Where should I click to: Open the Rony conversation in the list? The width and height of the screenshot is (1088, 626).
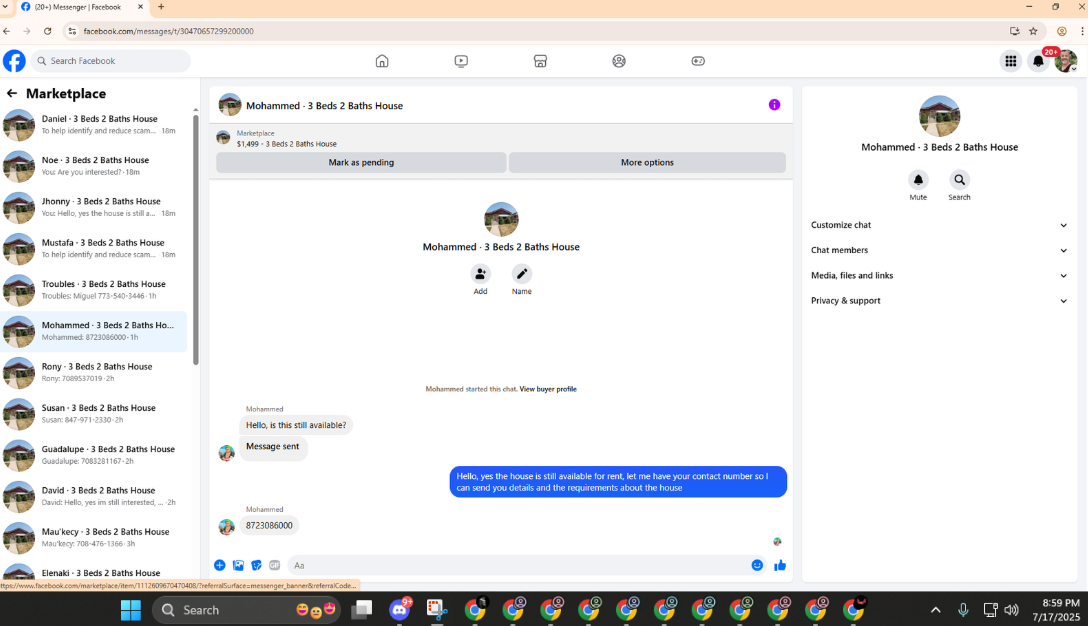tap(94, 373)
